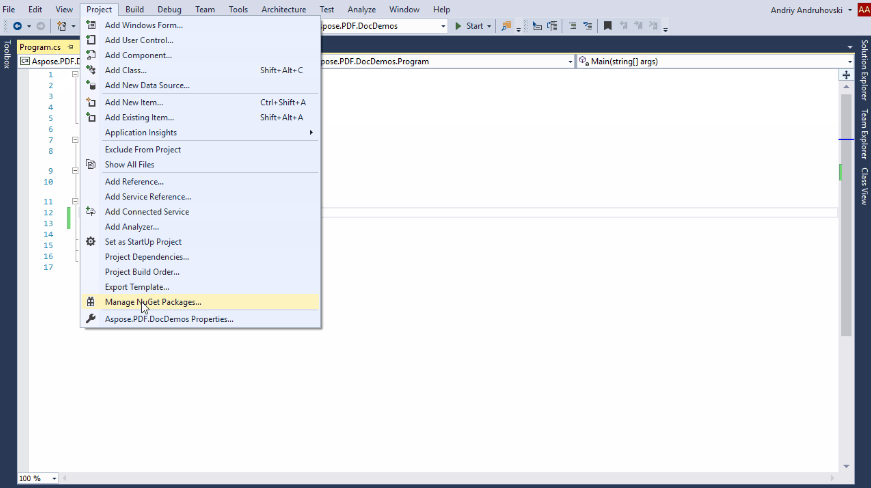This screenshot has height=488, width=871.
Task: Open the zoom level 100% dropdown
Action: pyautogui.click(x=37, y=479)
